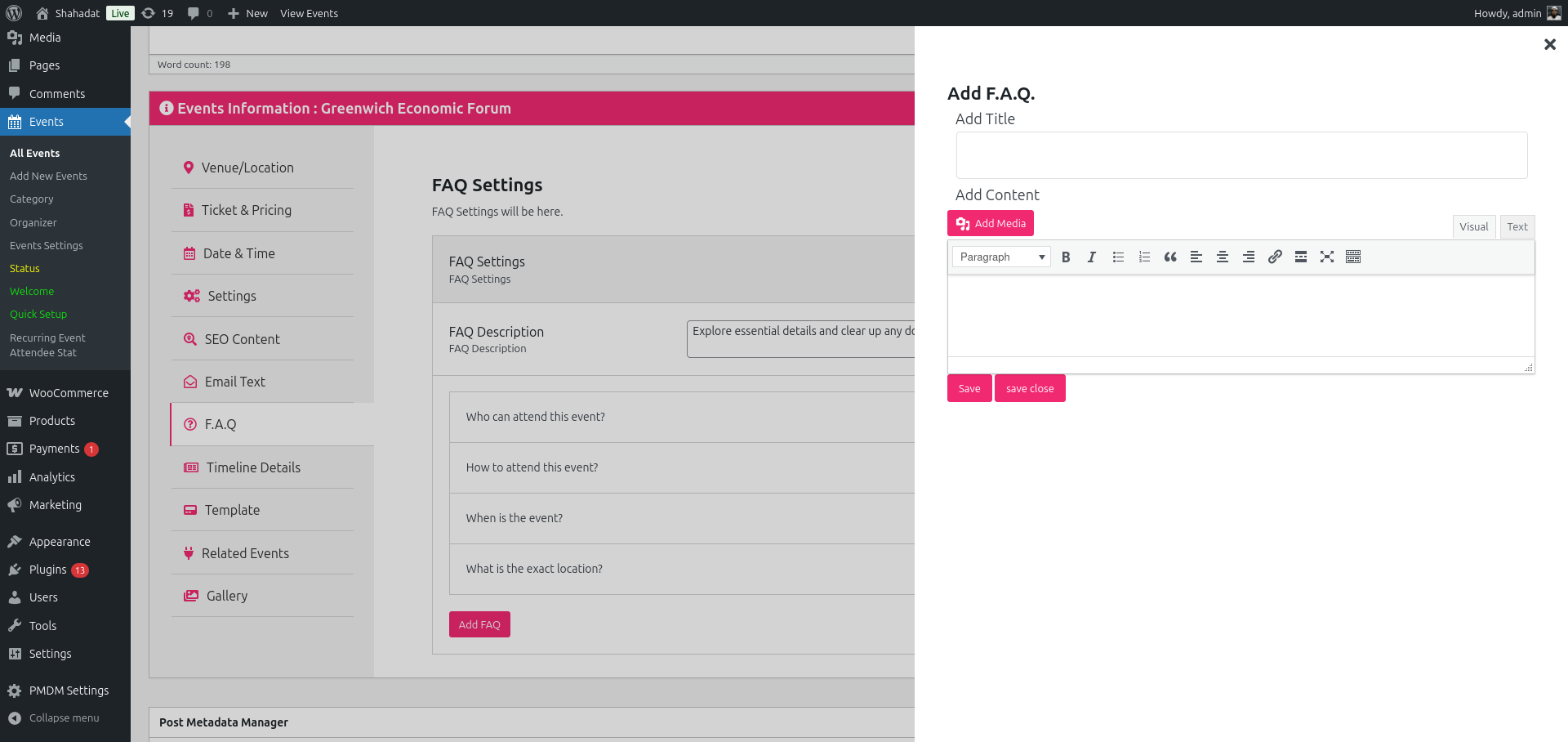Open the Email Text tab
The image size is (1568, 742).
262,382
